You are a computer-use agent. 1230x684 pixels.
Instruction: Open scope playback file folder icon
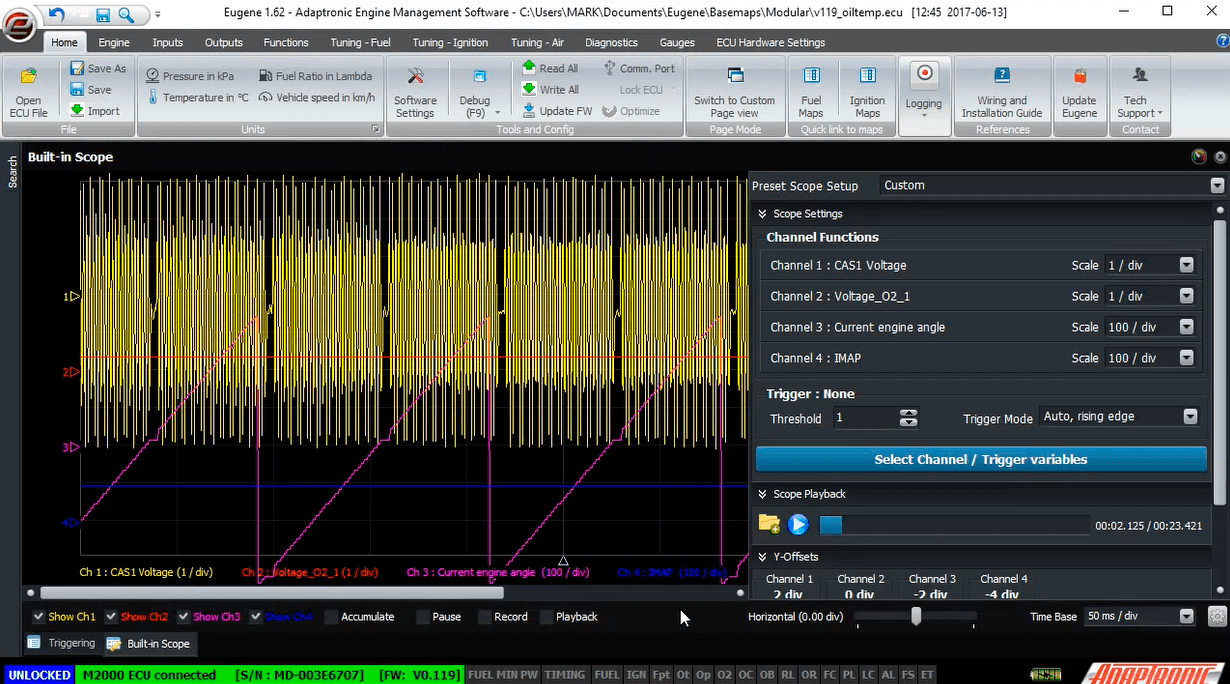tap(769, 524)
